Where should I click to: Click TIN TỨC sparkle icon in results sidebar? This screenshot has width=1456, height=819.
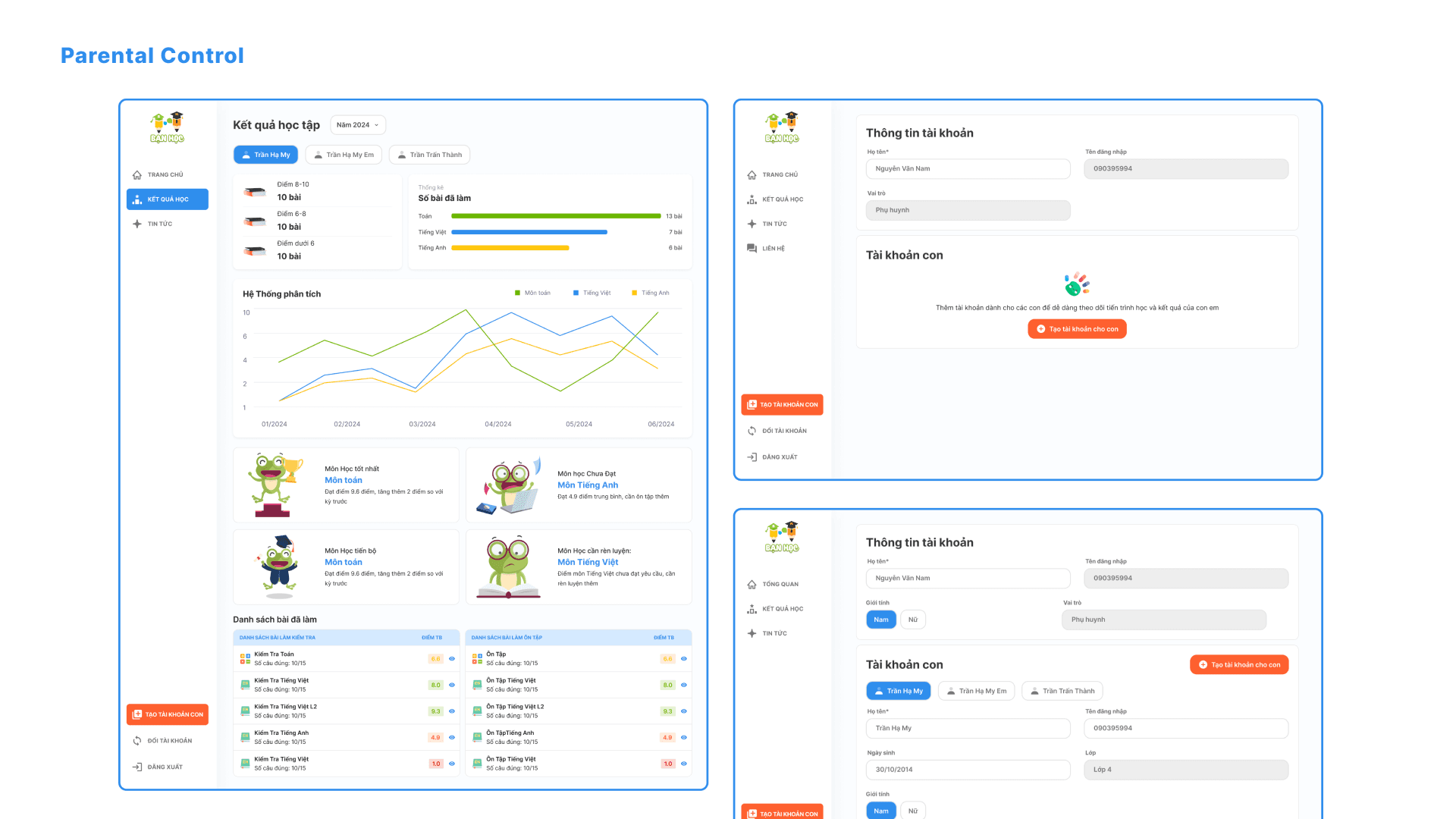coord(137,224)
